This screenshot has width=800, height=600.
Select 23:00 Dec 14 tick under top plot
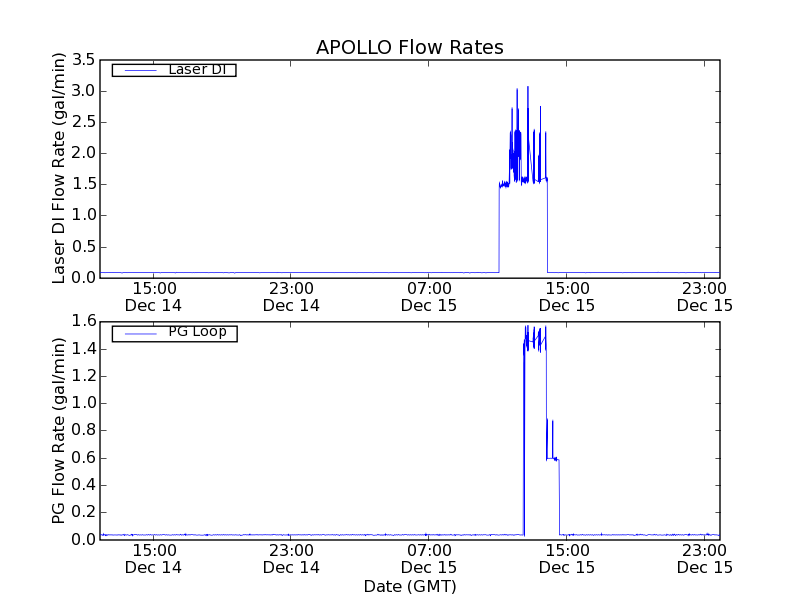290,296
